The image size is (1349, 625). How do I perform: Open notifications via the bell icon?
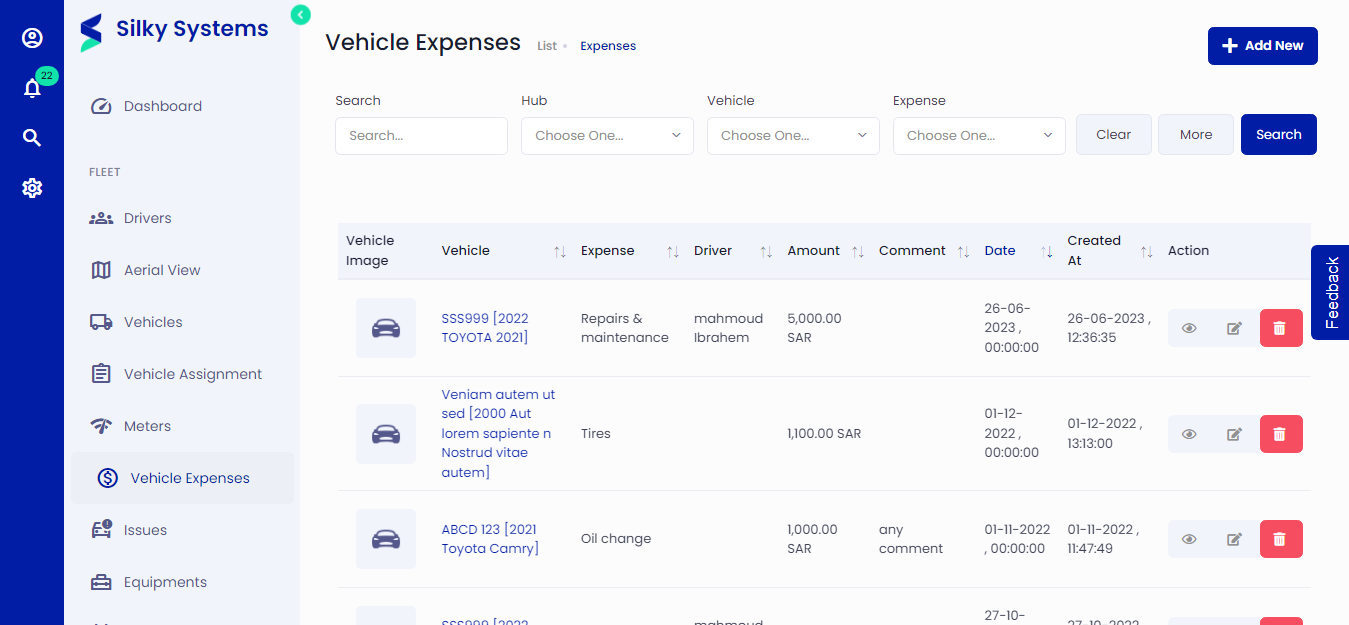[32, 88]
